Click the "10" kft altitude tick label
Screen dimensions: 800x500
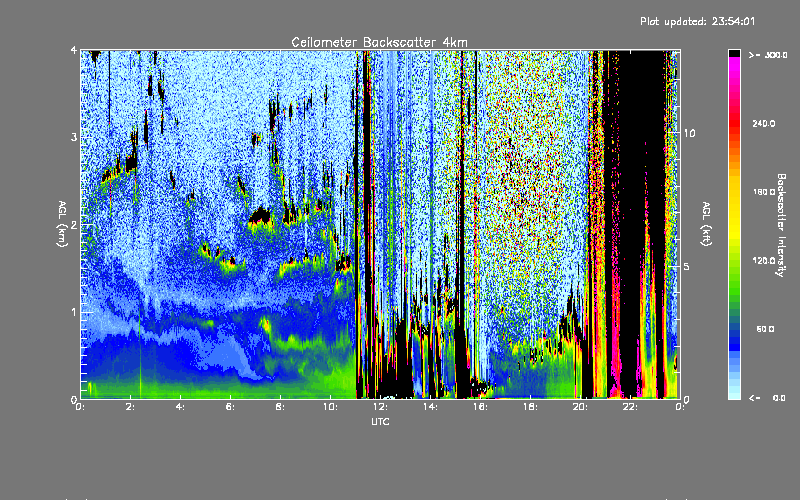click(x=689, y=134)
